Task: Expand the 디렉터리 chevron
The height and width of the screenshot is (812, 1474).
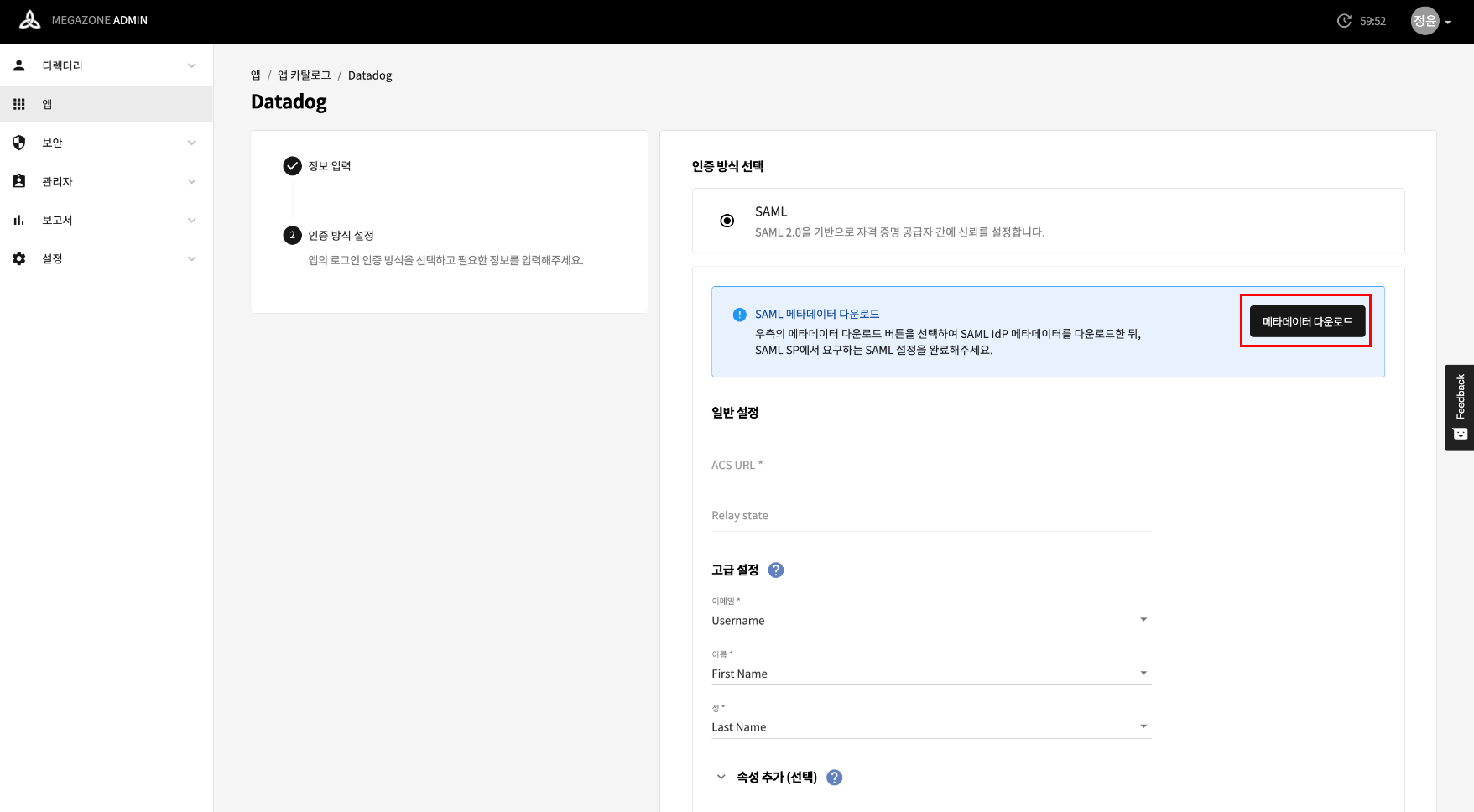Action: [x=192, y=65]
